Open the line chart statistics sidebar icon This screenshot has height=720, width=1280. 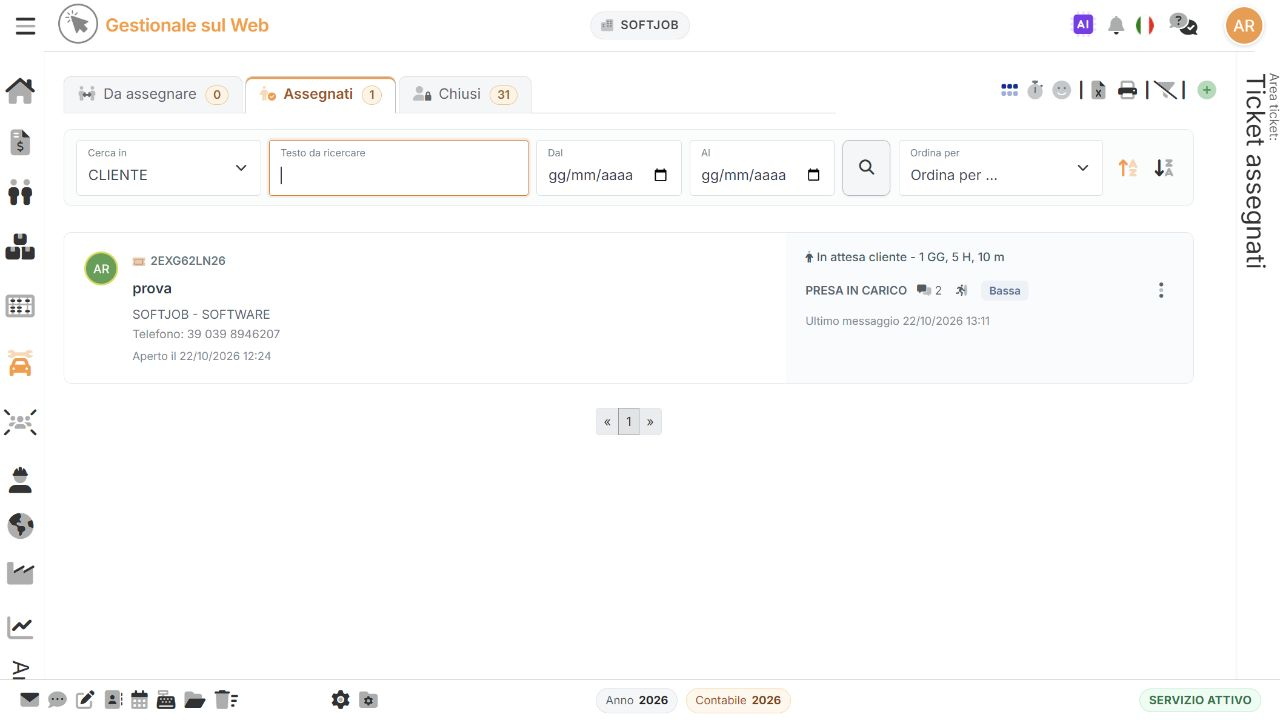pyautogui.click(x=20, y=627)
